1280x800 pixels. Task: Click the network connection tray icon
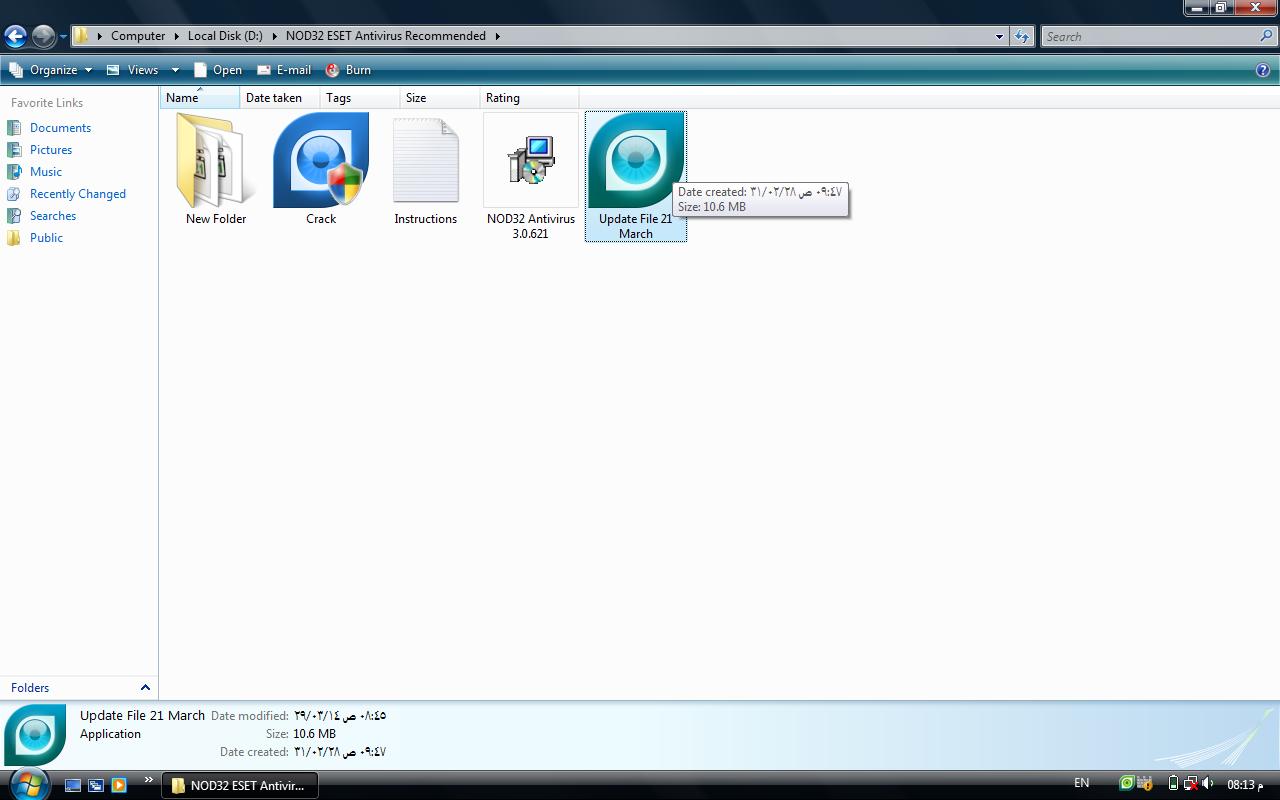1191,783
